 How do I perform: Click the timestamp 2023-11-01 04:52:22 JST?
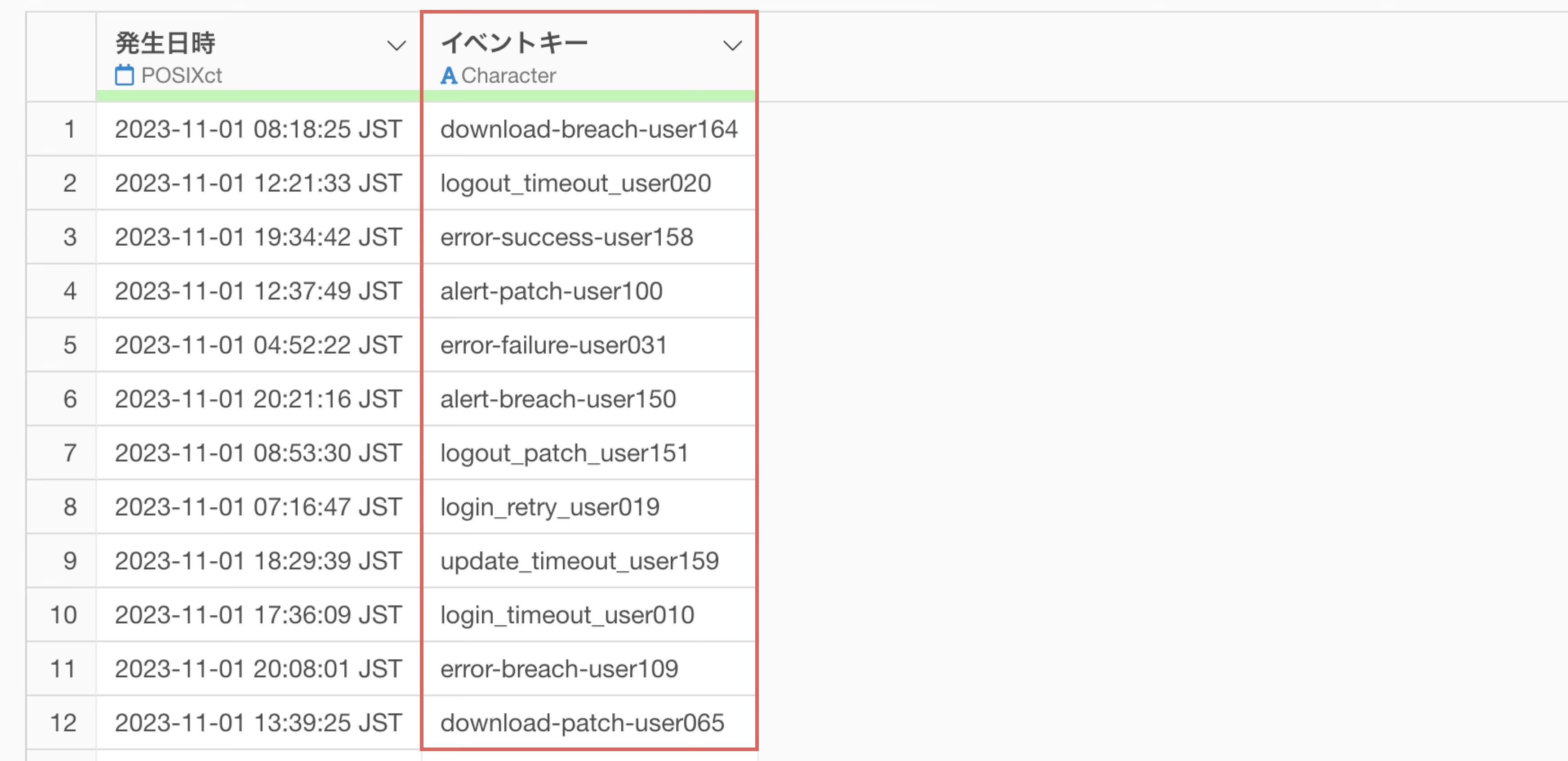click(x=258, y=345)
